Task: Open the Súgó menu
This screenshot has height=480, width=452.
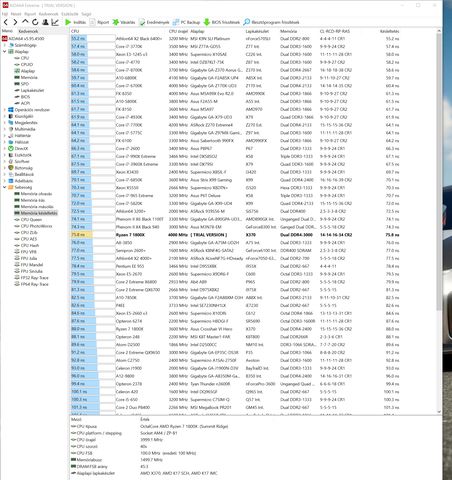Action: click(86, 14)
